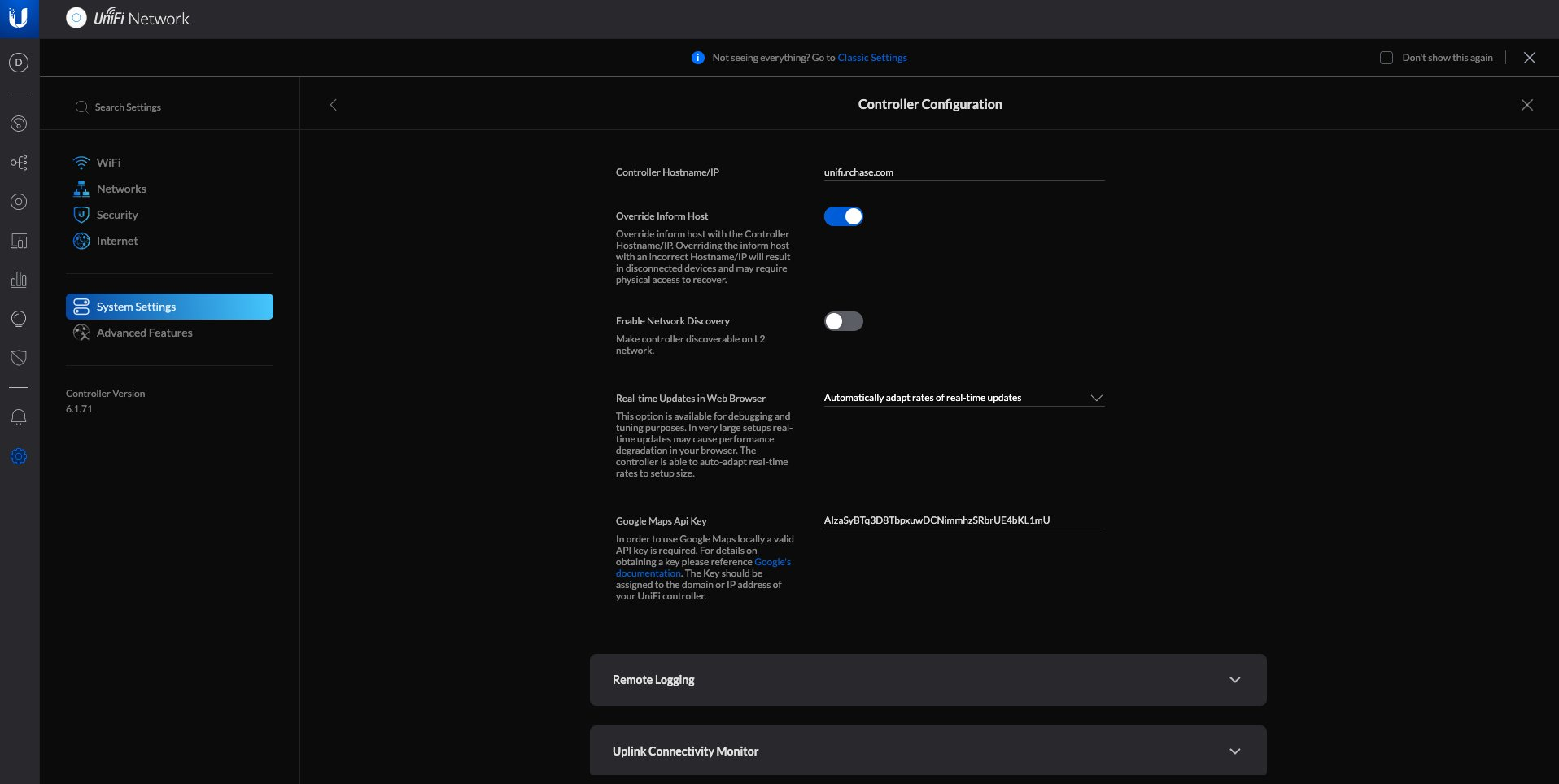Viewport: 1559px width, 784px height.
Task: Click the Controller Hostname/IP input field
Action: click(x=964, y=172)
